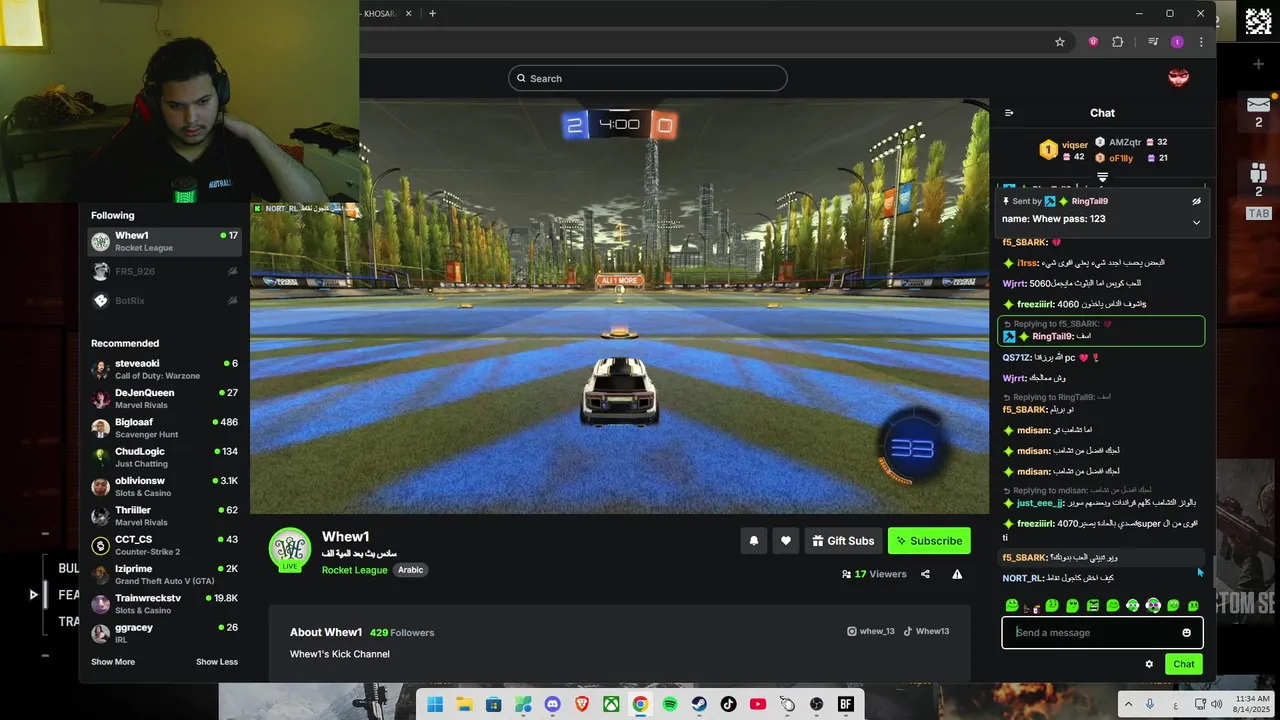Viewport: 1280px width, 720px height.
Task: Click the mail envelope icon in background game
Action: pos(1258,104)
